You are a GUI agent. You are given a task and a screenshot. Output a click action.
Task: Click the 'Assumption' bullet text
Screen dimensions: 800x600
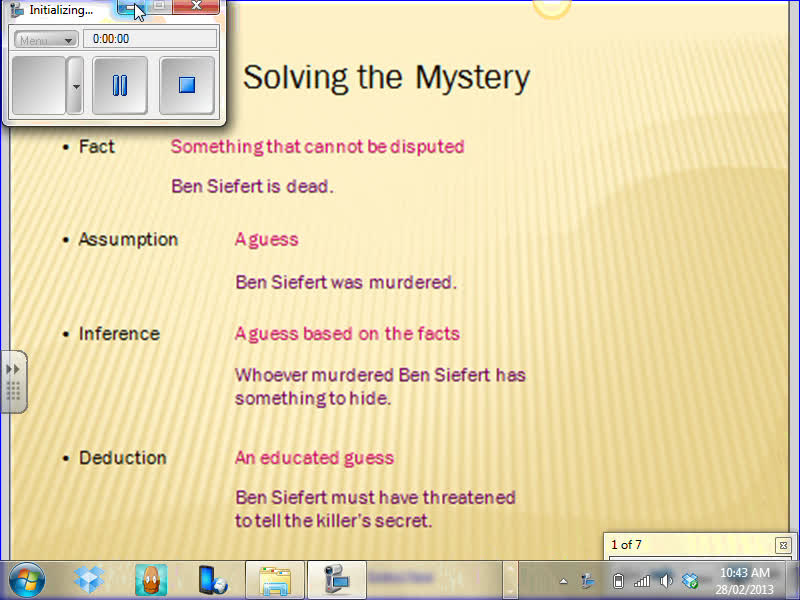(x=128, y=239)
